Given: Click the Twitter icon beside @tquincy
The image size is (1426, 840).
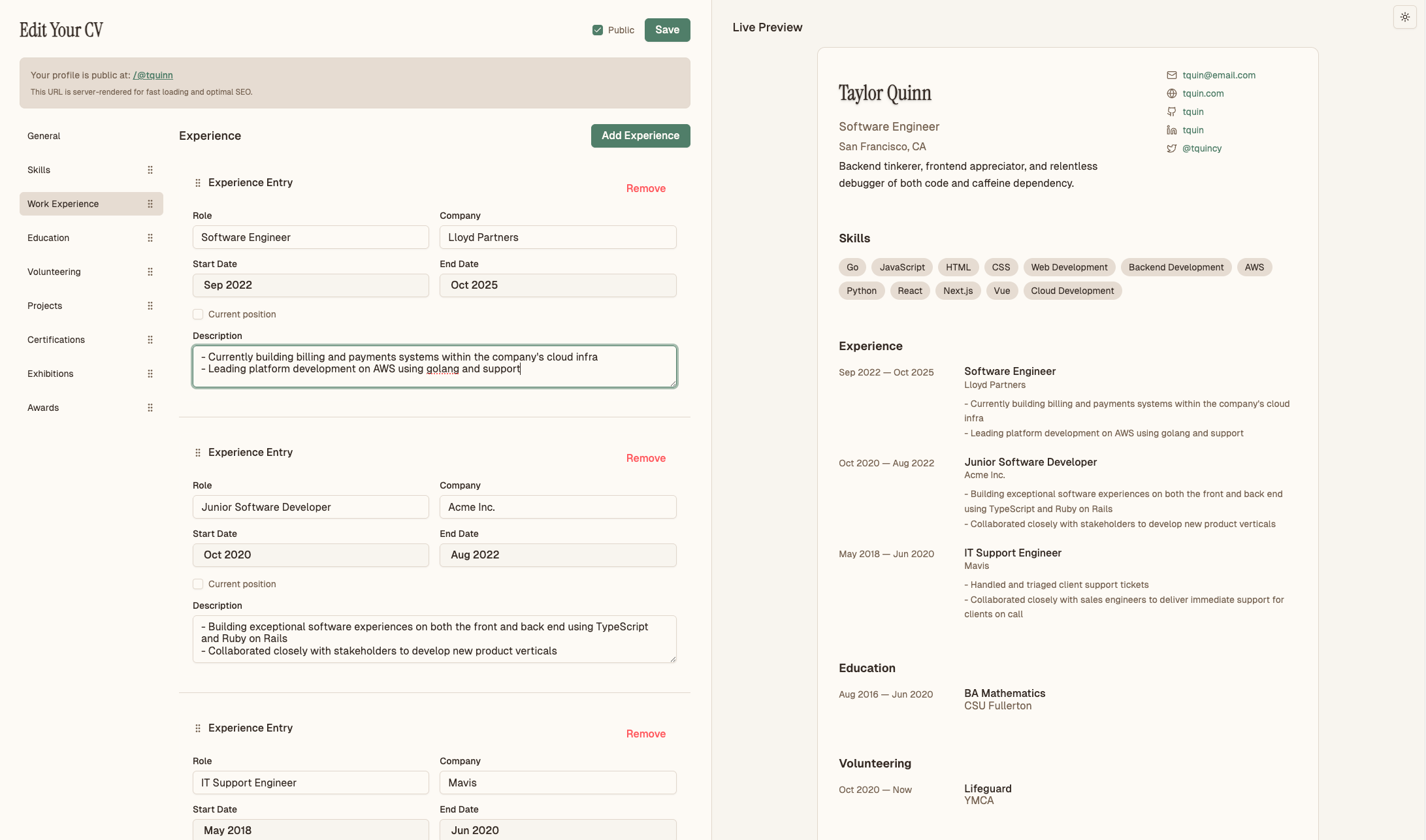Looking at the screenshot, I should [x=1171, y=148].
